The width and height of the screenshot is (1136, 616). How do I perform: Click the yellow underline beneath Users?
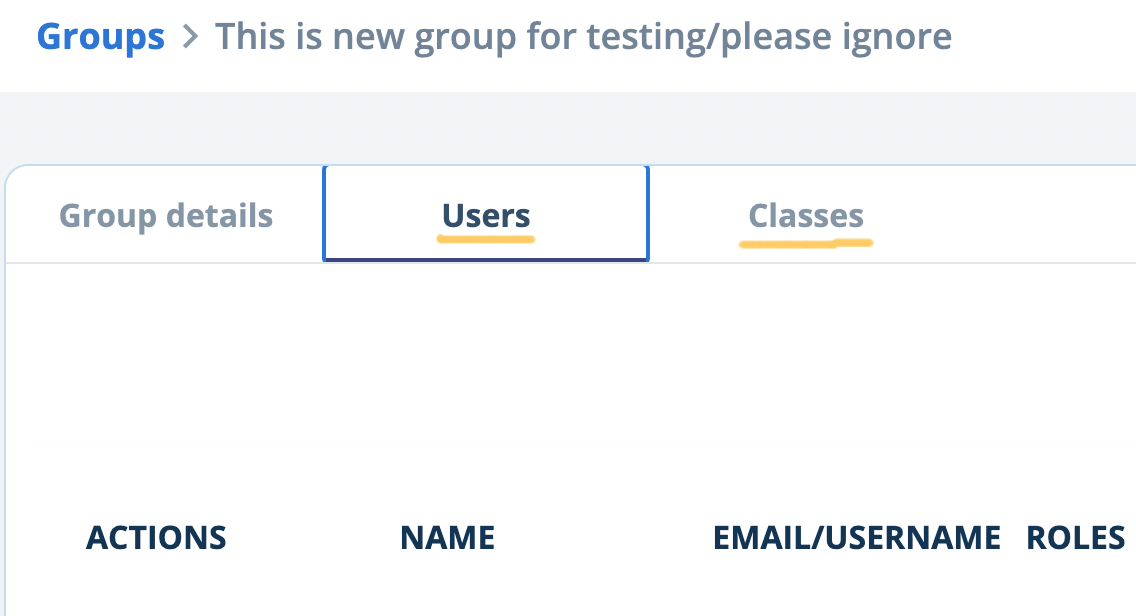pos(486,240)
